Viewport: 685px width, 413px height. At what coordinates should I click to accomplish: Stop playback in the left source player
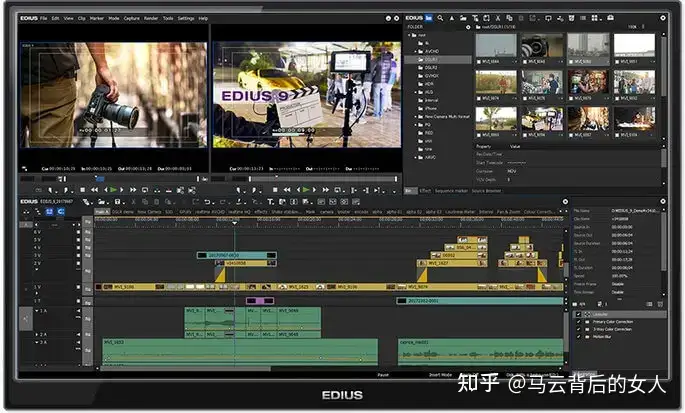pos(83,190)
